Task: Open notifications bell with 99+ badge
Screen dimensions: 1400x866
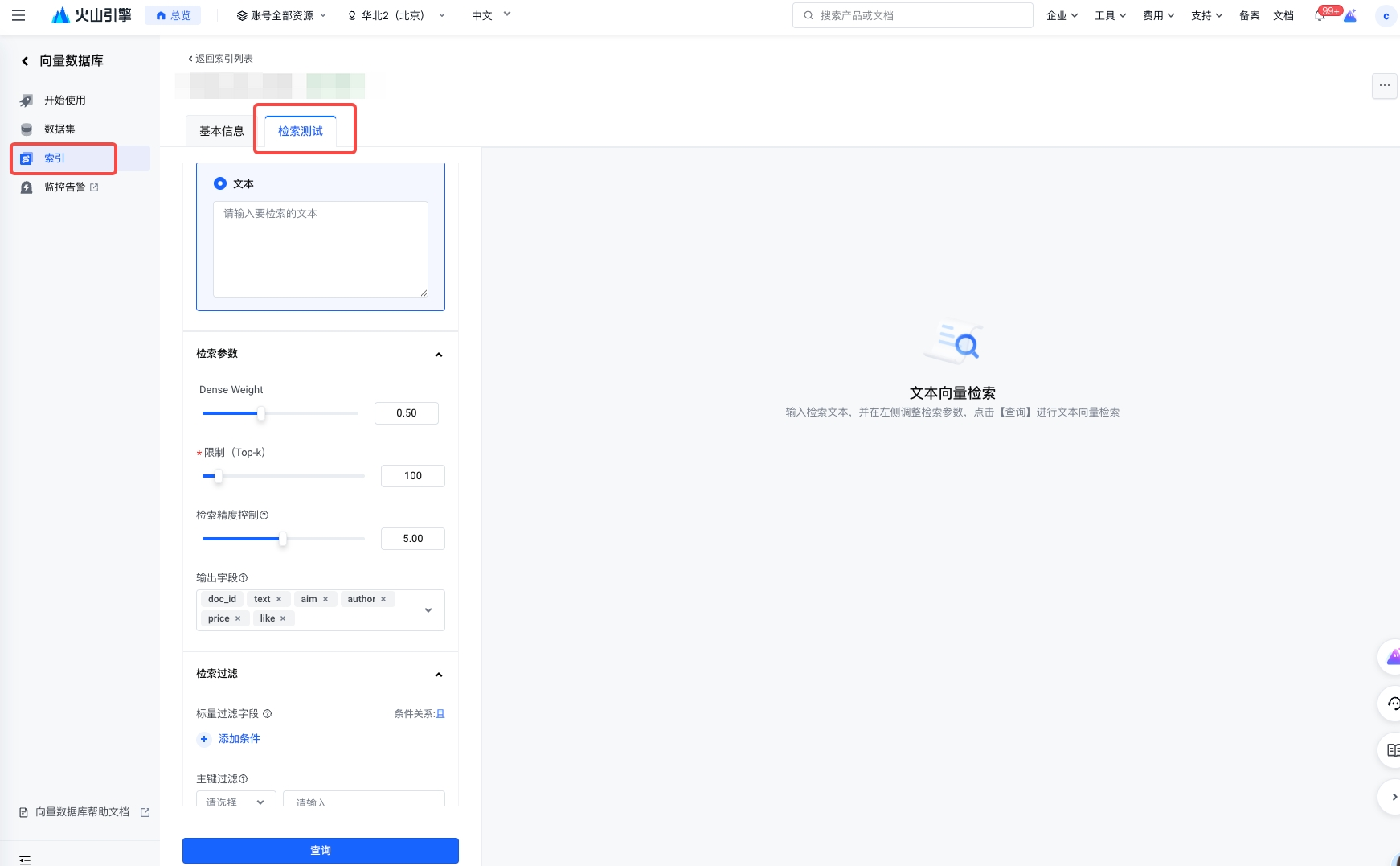Action: click(1320, 15)
